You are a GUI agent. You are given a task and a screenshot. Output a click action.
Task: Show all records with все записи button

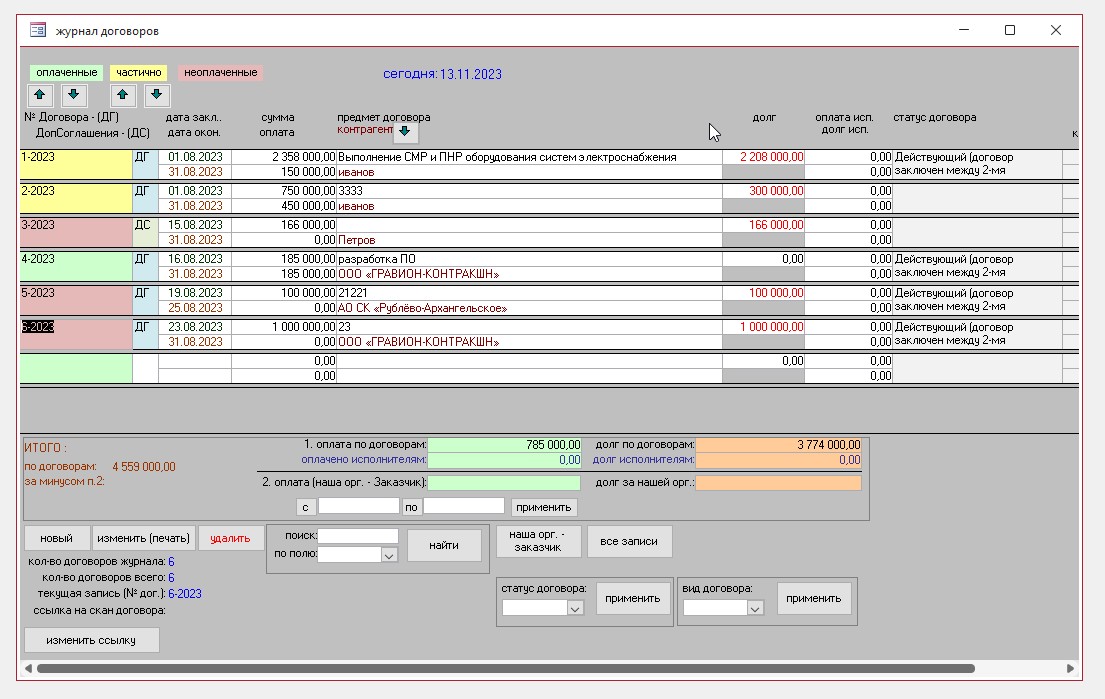[x=629, y=541]
